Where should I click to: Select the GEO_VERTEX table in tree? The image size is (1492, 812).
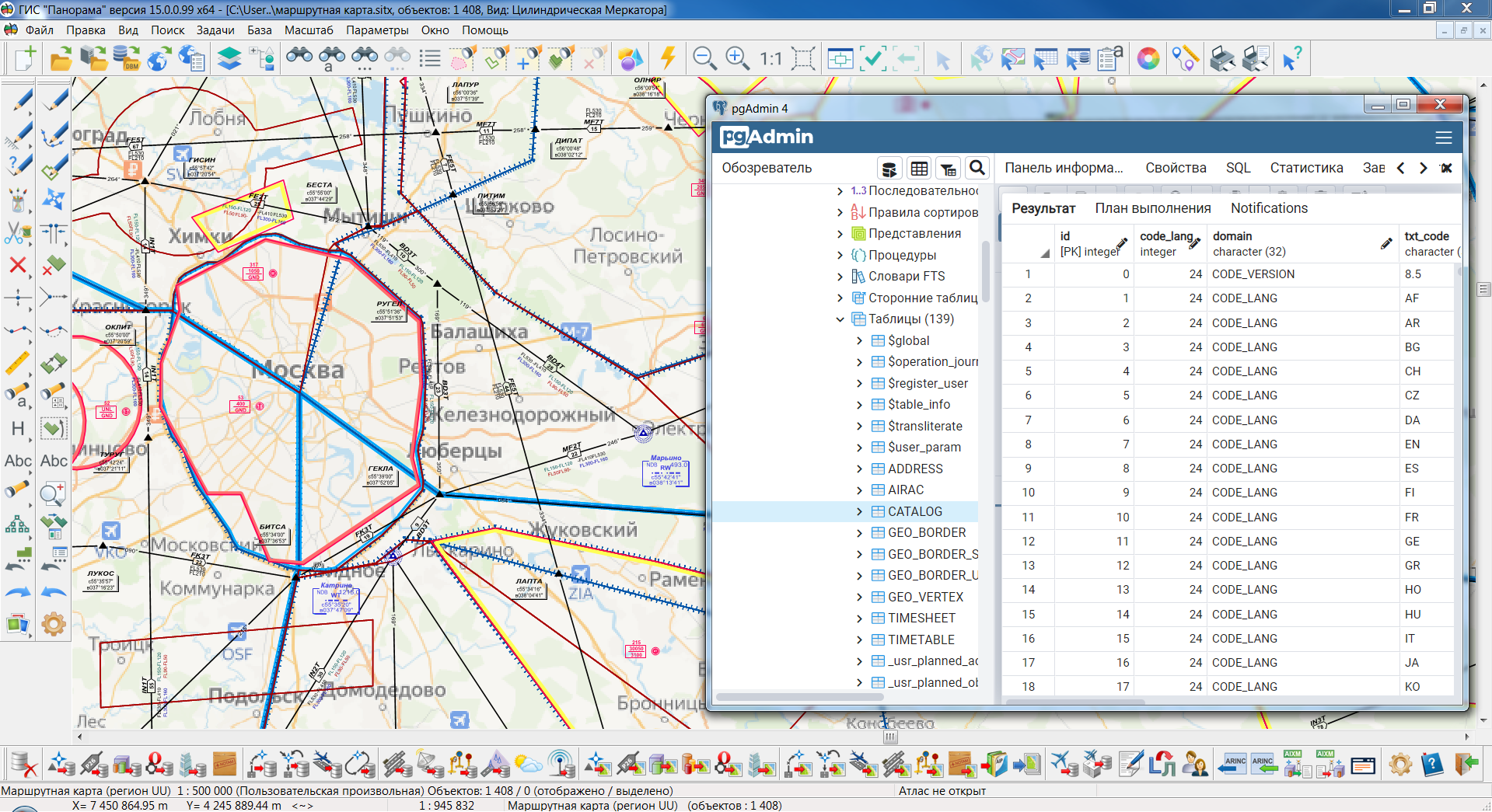coord(925,597)
